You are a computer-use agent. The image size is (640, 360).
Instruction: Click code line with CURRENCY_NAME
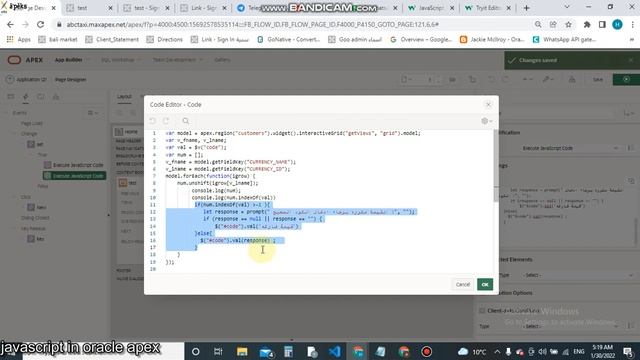[x=231, y=162]
